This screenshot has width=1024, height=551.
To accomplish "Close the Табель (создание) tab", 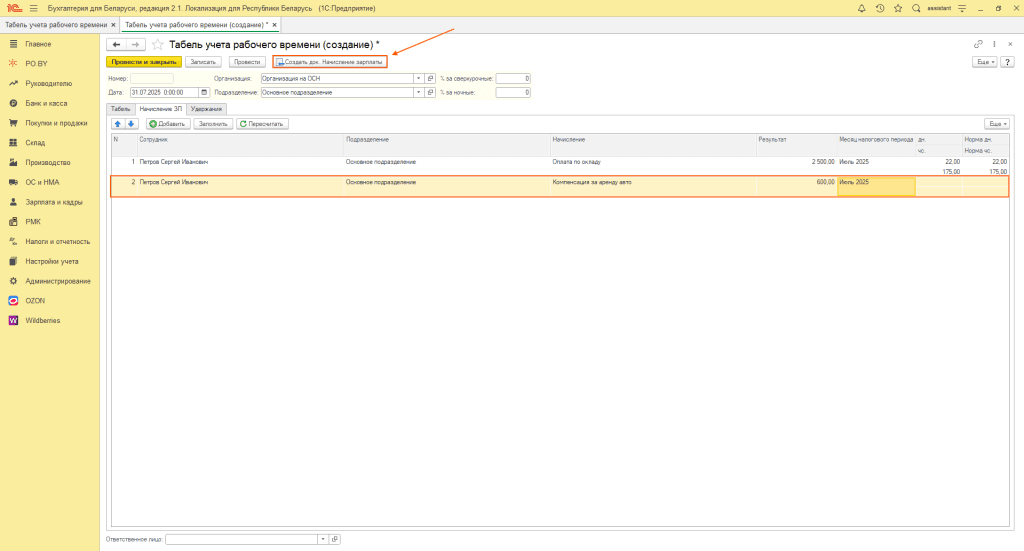I will pos(275,25).
